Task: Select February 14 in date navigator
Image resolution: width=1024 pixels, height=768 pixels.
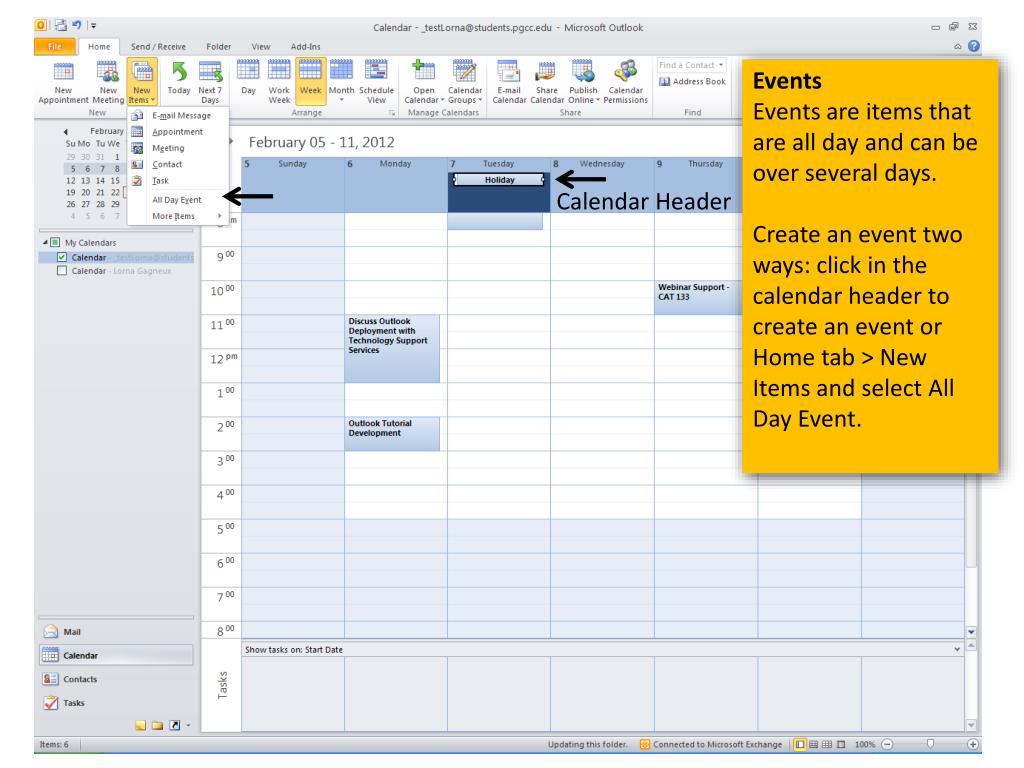Action: point(100,181)
